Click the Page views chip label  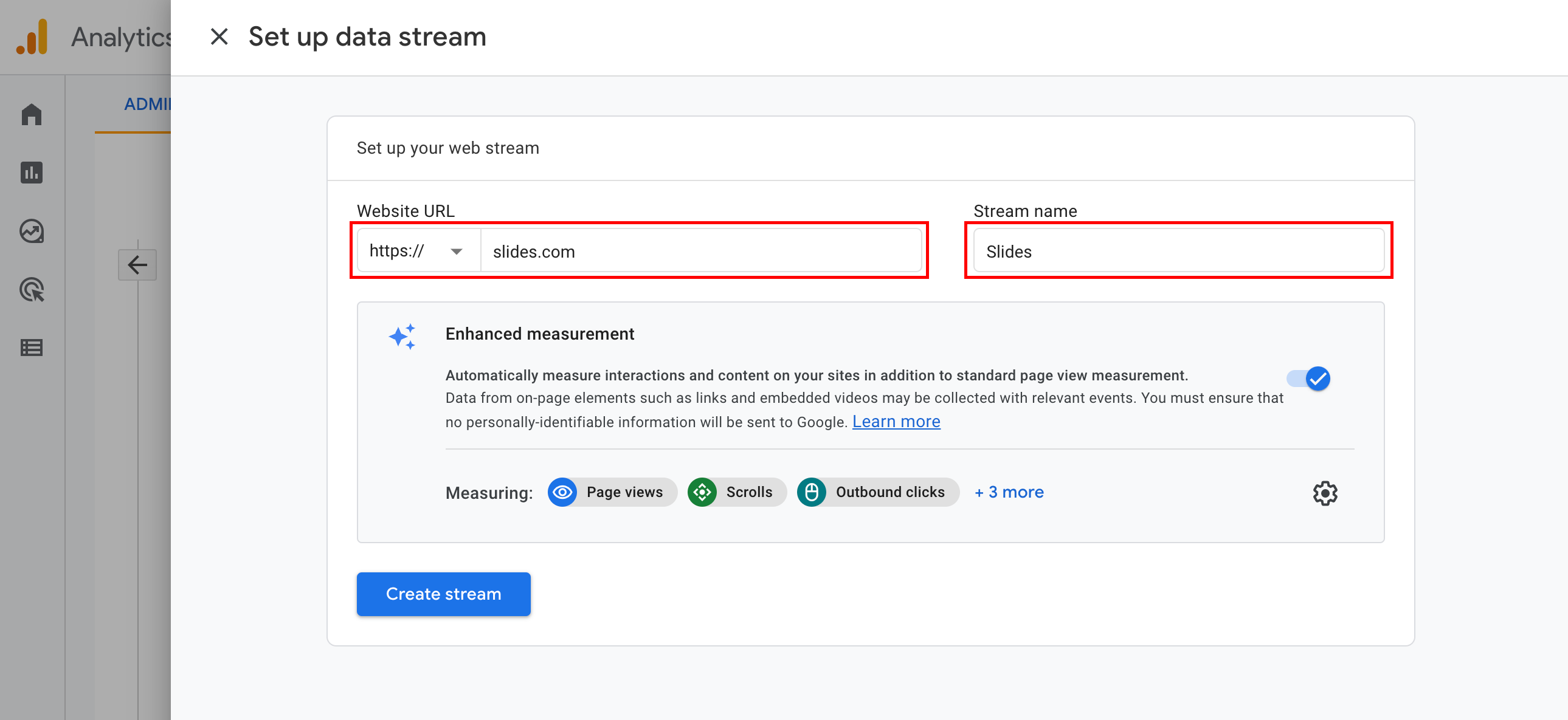tap(624, 492)
